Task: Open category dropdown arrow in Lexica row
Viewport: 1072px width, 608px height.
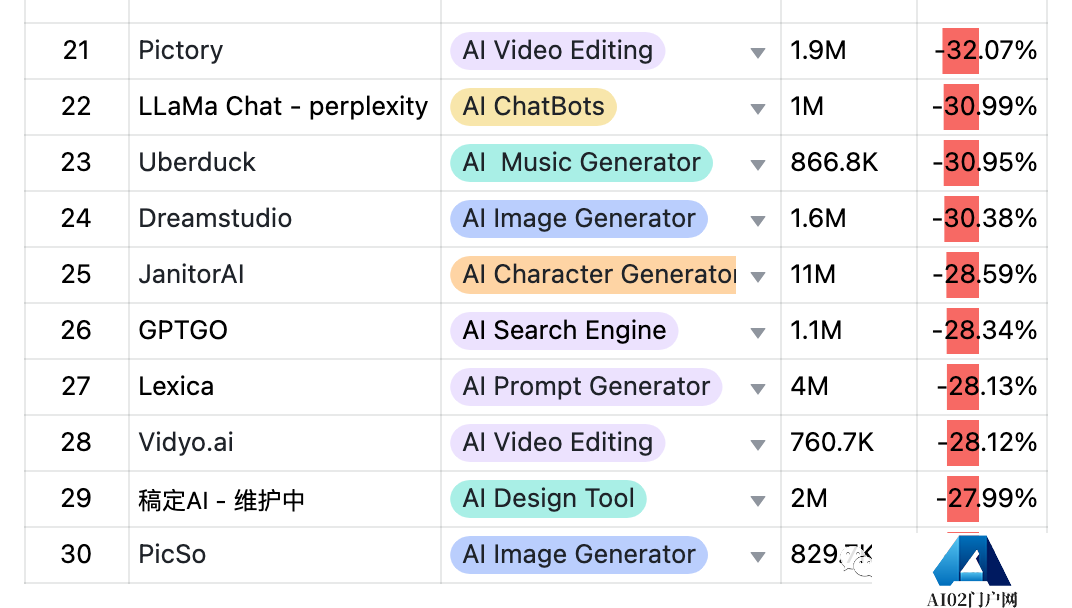Action: tap(758, 389)
